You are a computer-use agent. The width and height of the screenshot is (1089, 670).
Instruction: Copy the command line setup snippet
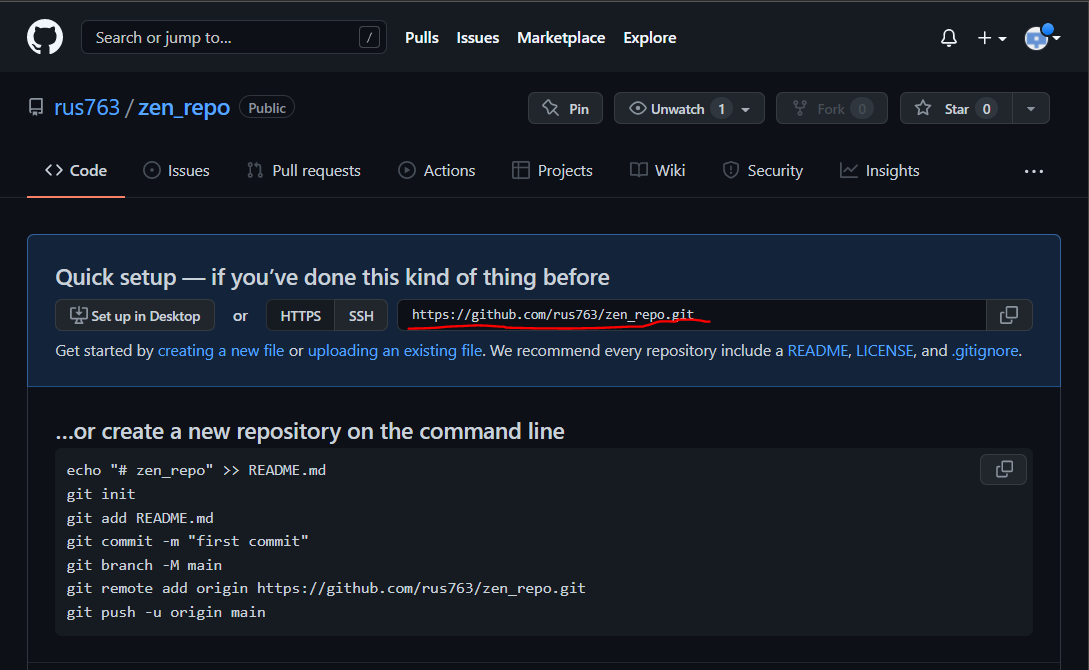pyautogui.click(x=1004, y=469)
